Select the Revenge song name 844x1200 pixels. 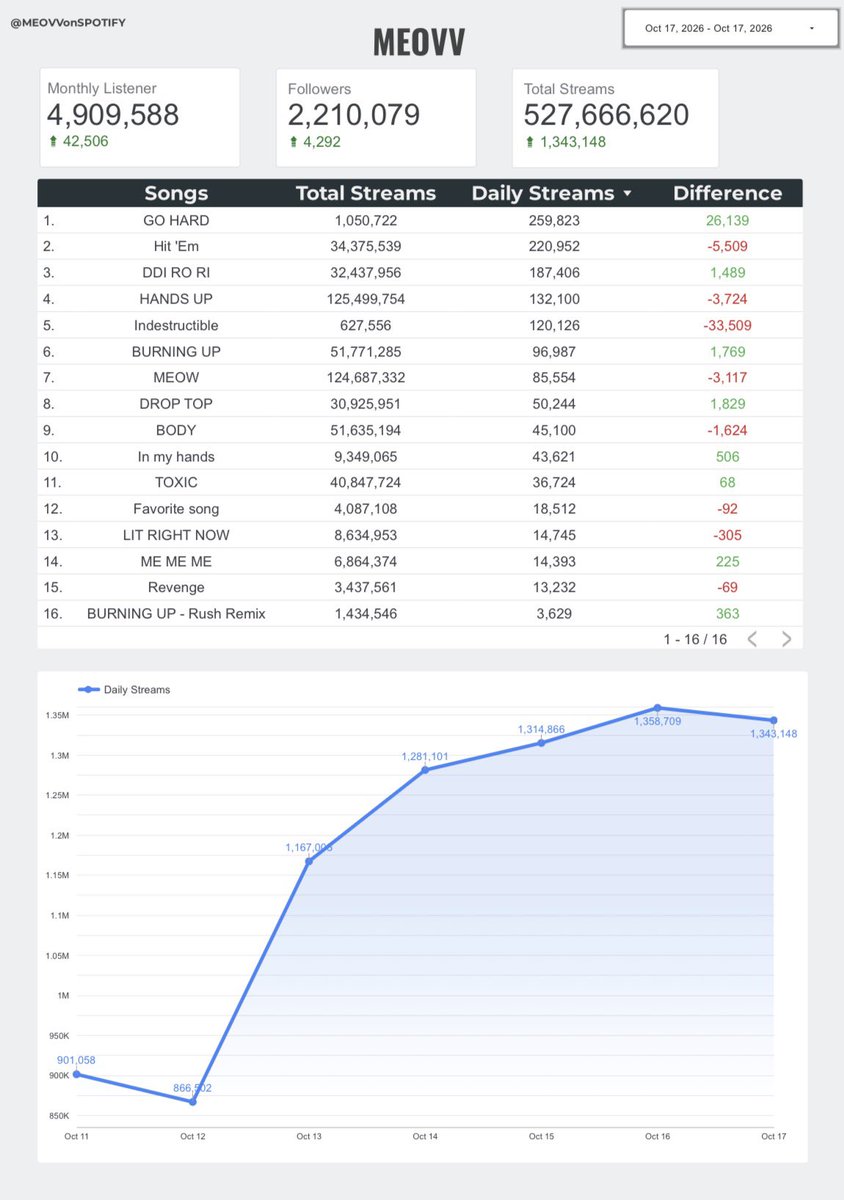click(x=176, y=587)
